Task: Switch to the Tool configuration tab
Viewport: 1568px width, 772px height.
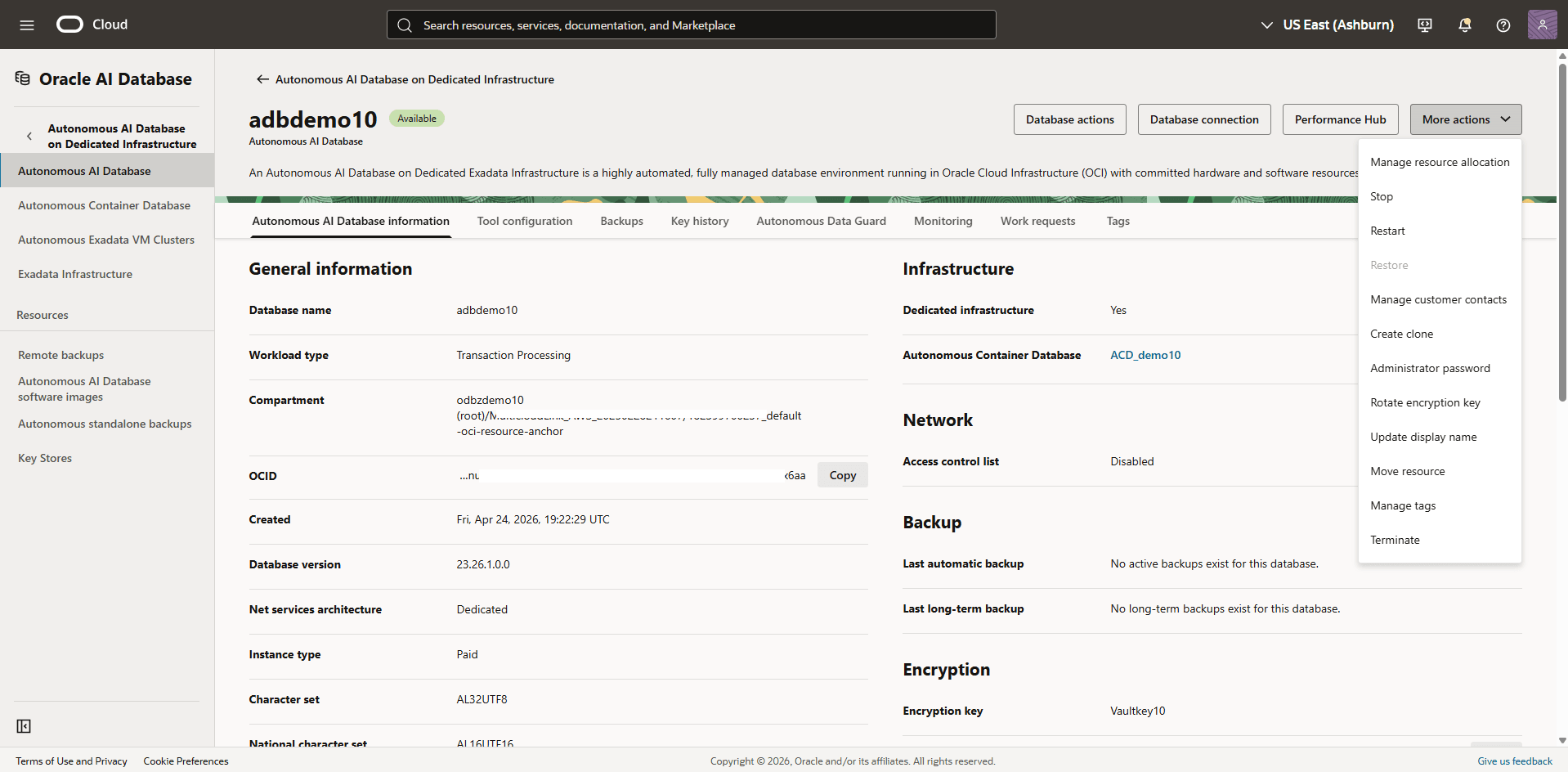Action: point(525,221)
